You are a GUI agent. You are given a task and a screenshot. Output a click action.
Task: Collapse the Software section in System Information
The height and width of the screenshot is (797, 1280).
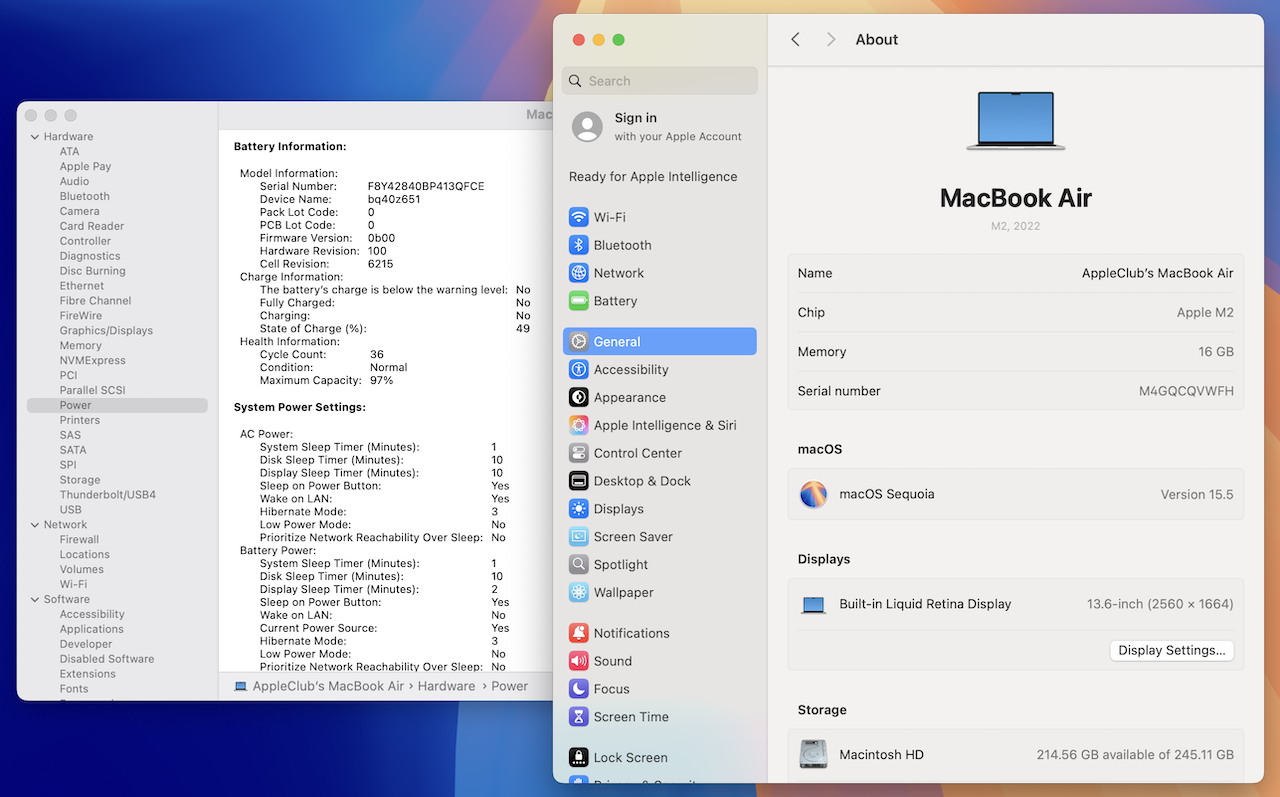35,600
